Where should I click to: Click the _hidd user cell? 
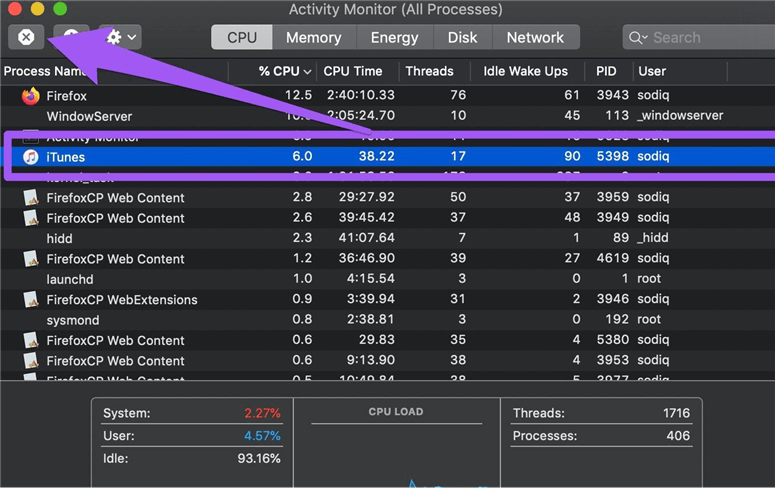(x=652, y=238)
